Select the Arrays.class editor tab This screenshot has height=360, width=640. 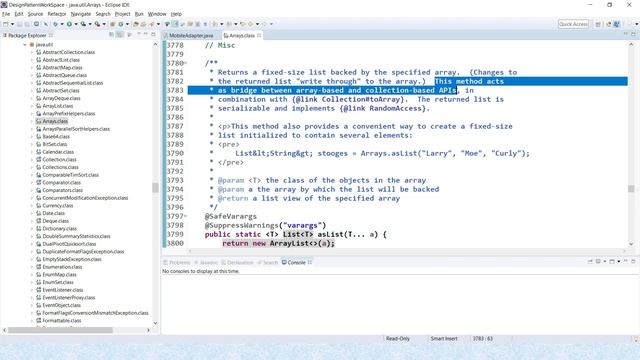click(x=241, y=36)
